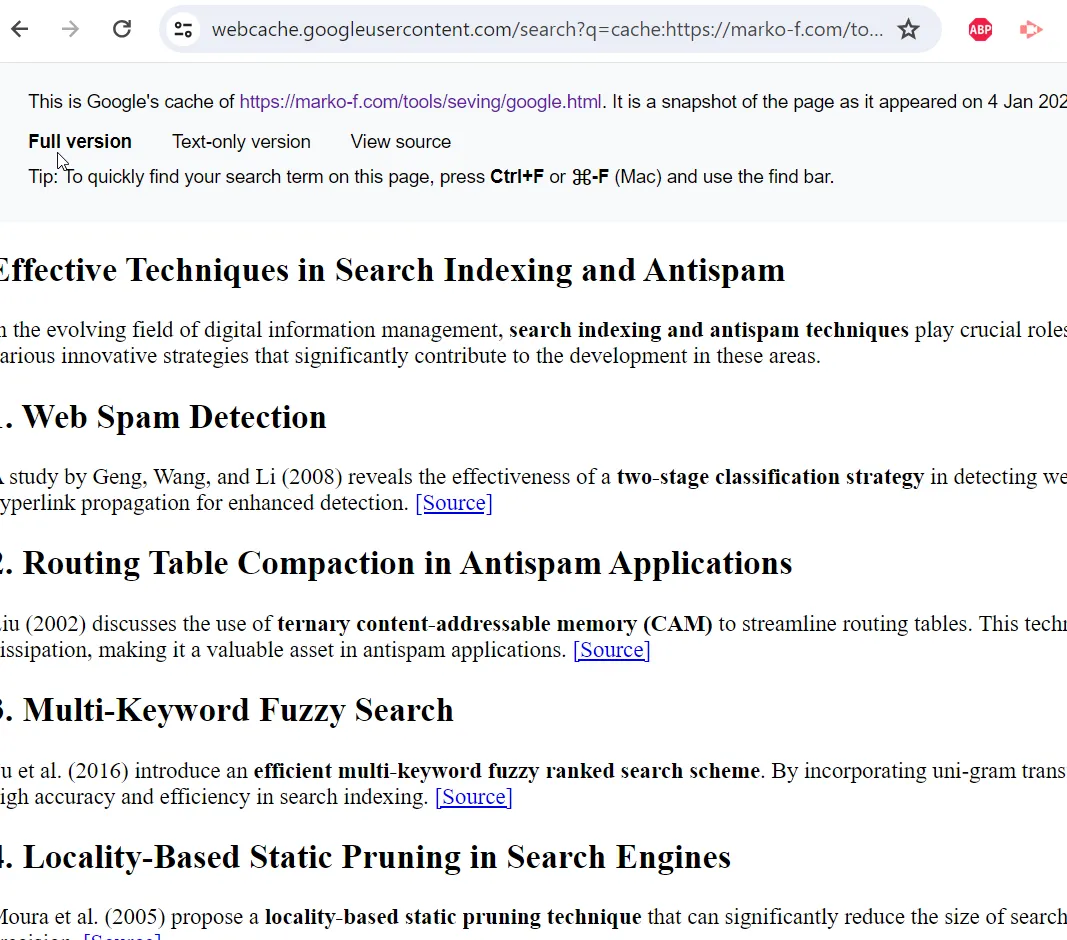
Task: Click Locality-Based Static Pruning in Search Engines heading
Action: (x=365, y=857)
